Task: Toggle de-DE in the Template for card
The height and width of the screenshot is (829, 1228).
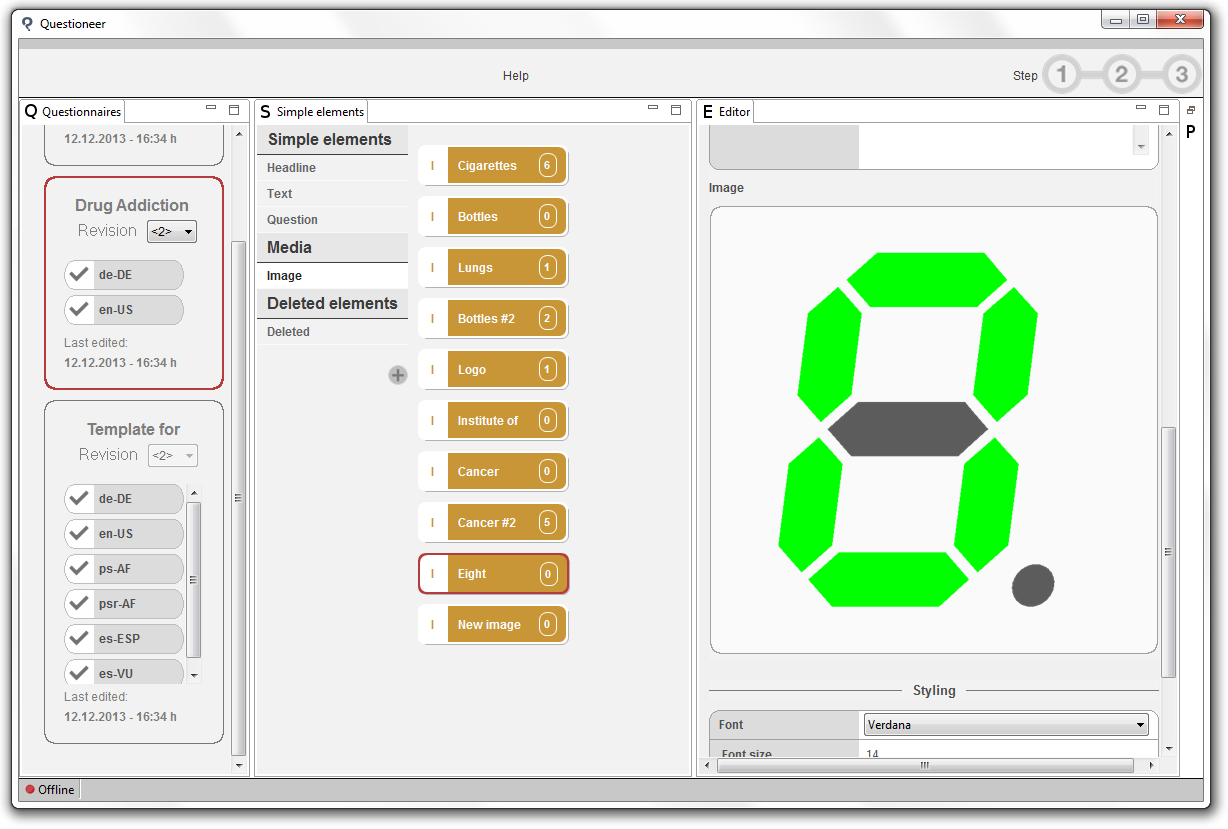Action: (124, 499)
